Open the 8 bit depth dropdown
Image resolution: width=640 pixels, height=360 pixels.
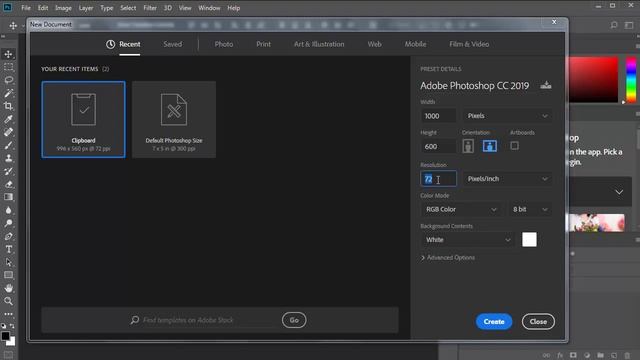pos(530,209)
